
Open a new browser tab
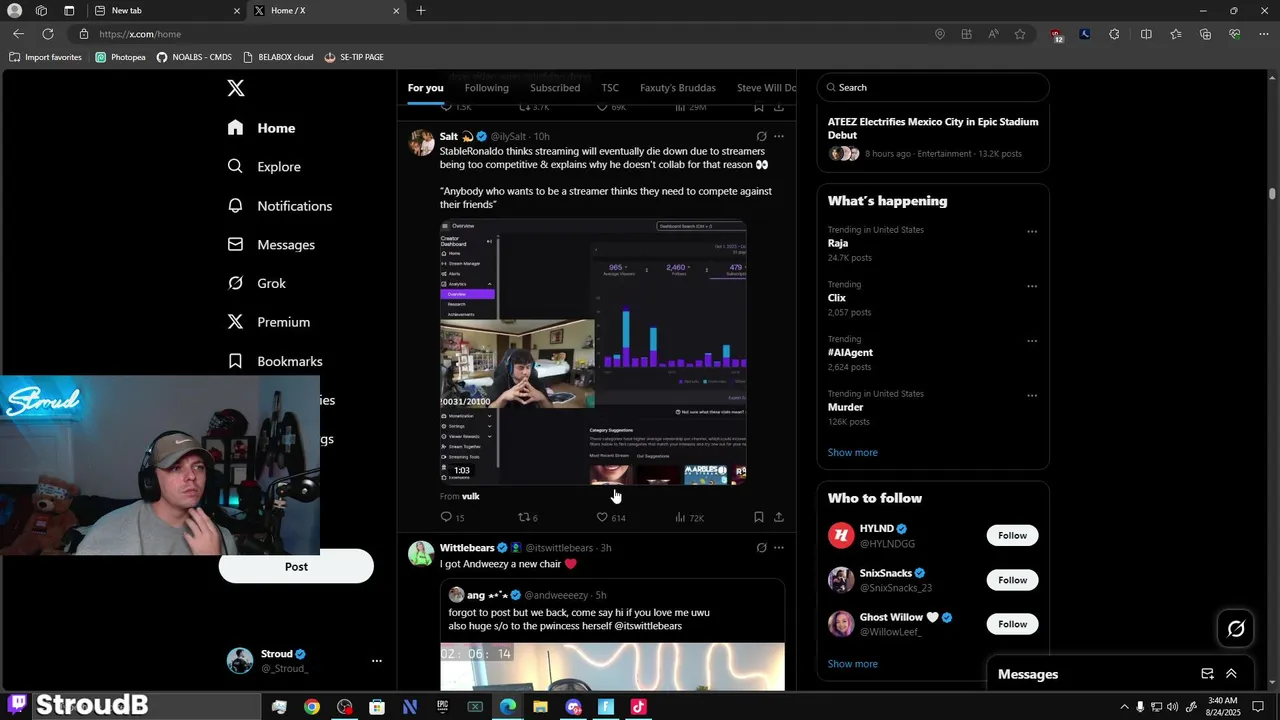coord(421,10)
